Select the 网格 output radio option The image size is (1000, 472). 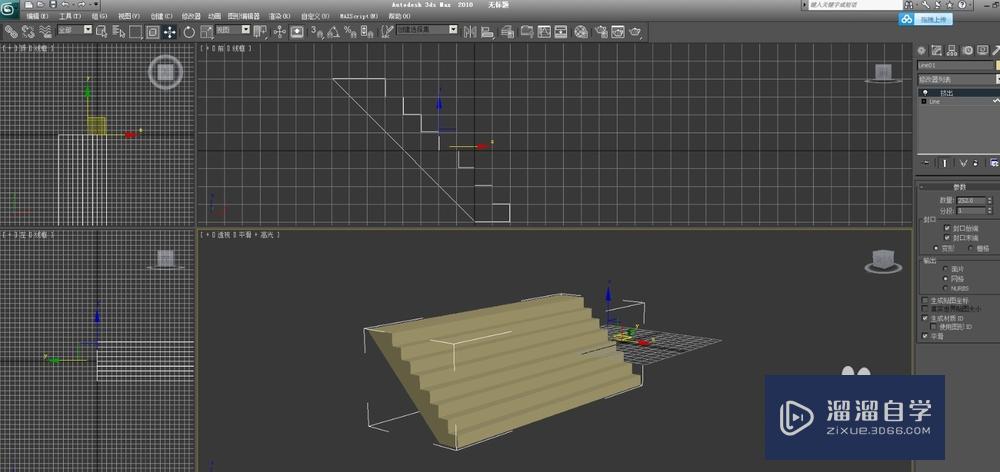click(x=945, y=279)
